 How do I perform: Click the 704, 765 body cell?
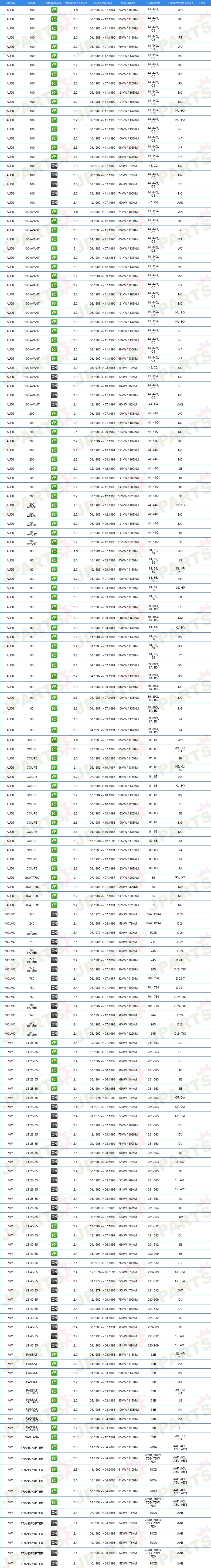(153, 1006)
